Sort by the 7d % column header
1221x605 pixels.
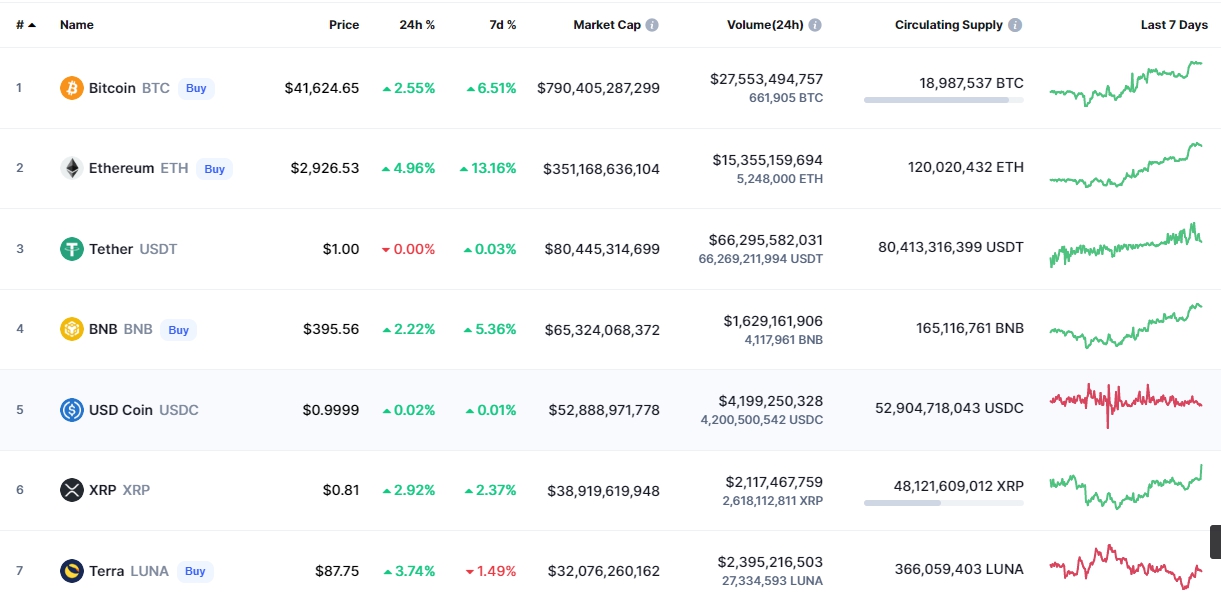click(501, 25)
